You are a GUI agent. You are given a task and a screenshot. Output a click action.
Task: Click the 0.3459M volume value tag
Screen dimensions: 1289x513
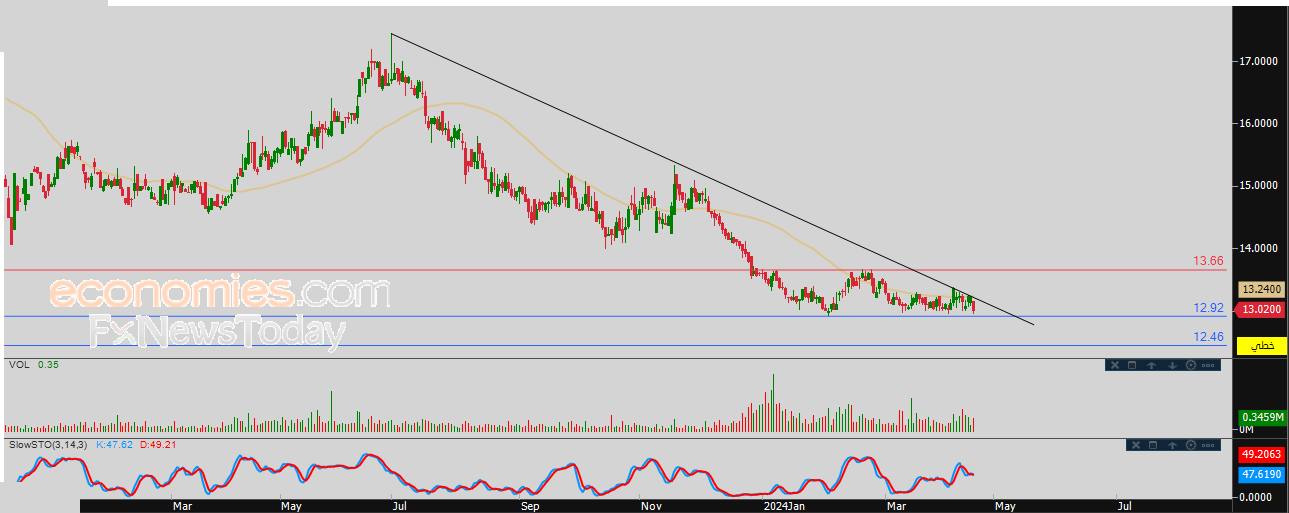(1262, 416)
